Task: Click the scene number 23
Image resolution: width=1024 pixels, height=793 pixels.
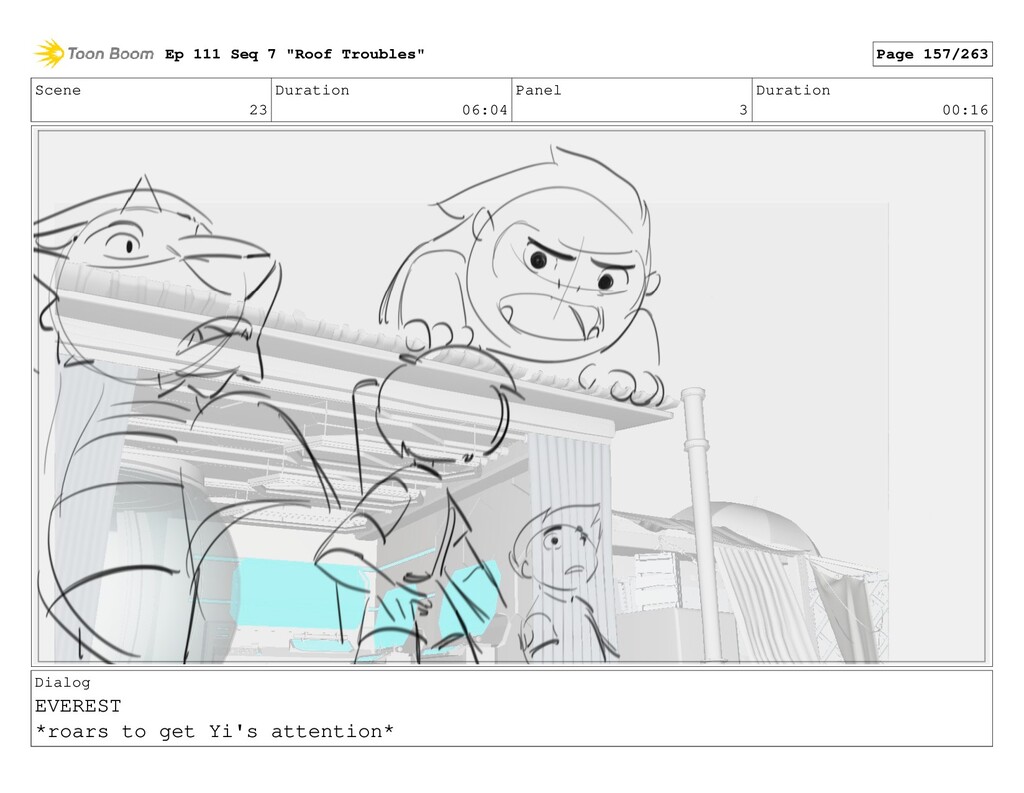Action: tap(259, 110)
